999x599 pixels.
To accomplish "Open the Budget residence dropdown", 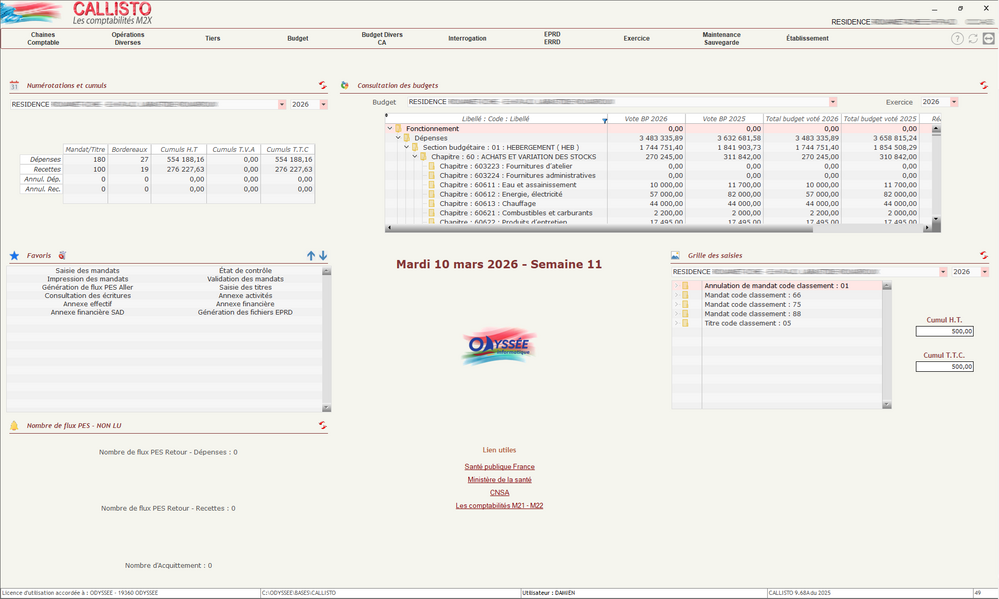I will coord(833,102).
